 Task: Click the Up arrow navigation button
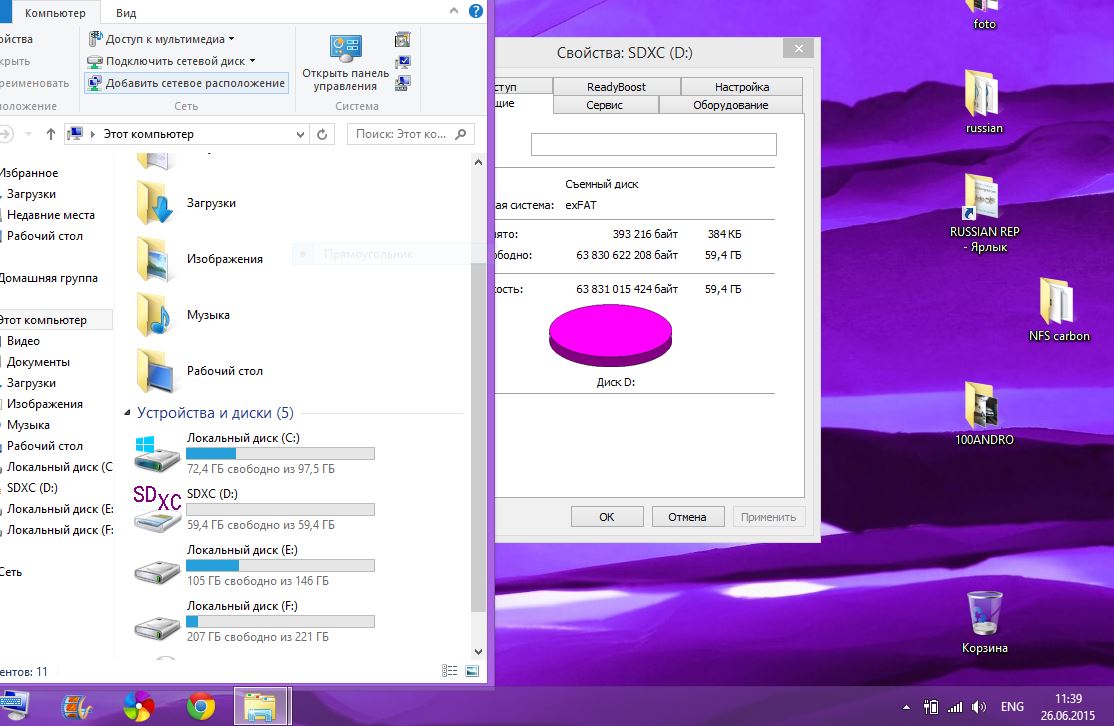coord(51,134)
